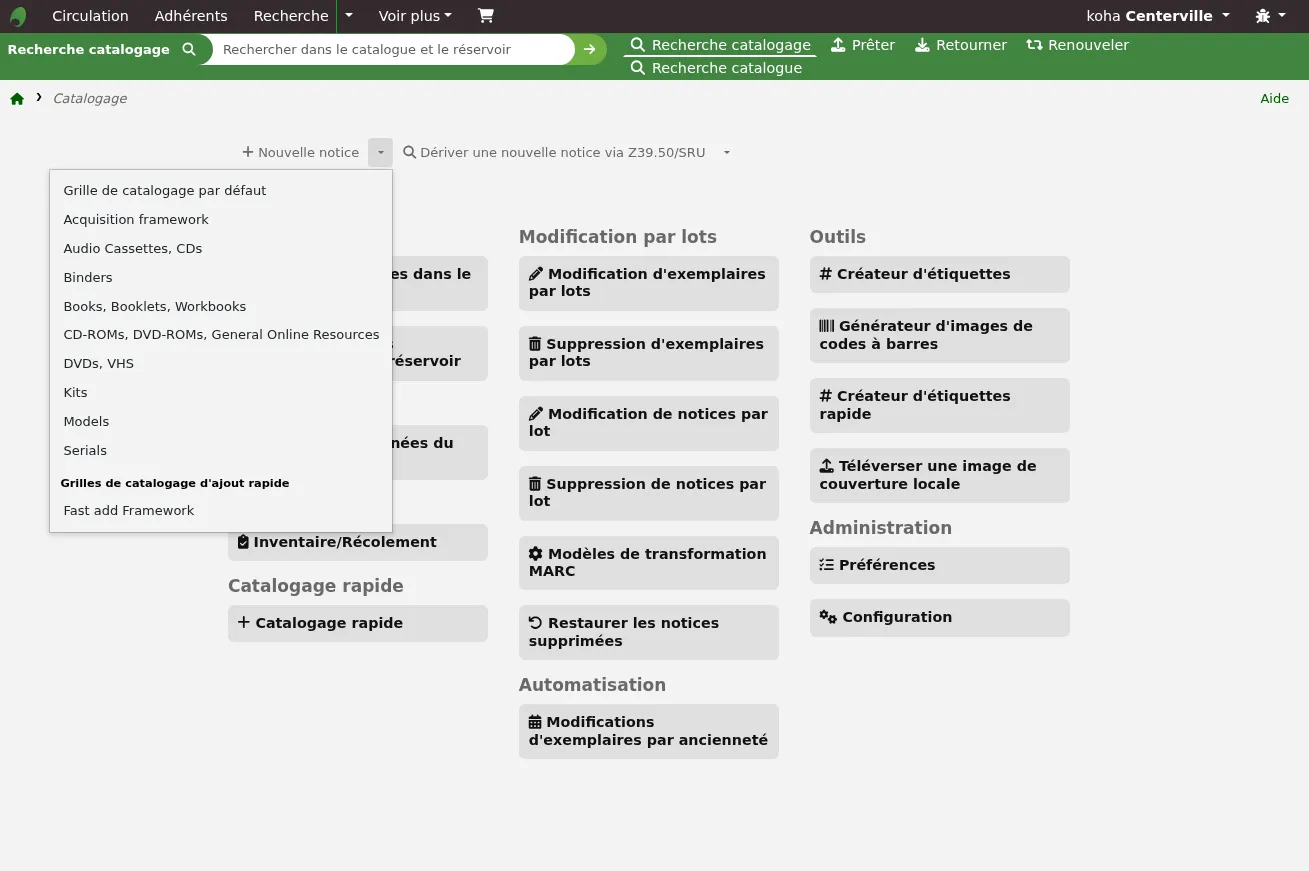The width and height of the screenshot is (1309, 871).
Task: Open Suppression d'exemplaires par lots
Action: point(649,353)
